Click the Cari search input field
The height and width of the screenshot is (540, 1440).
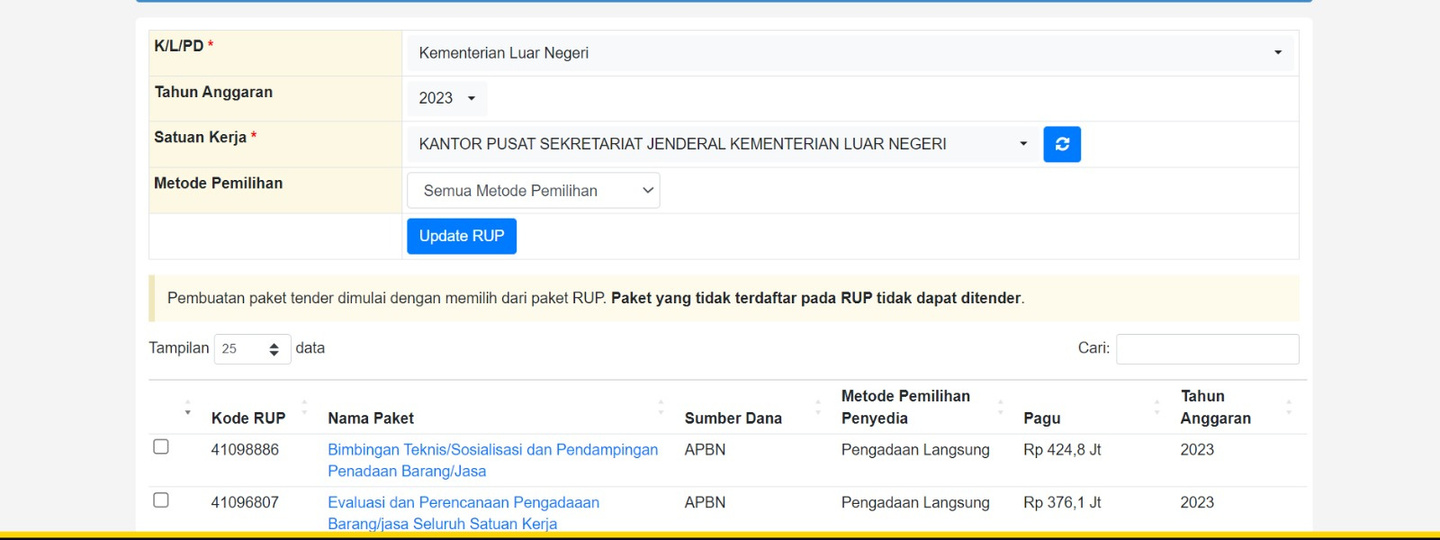point(1207,349)
